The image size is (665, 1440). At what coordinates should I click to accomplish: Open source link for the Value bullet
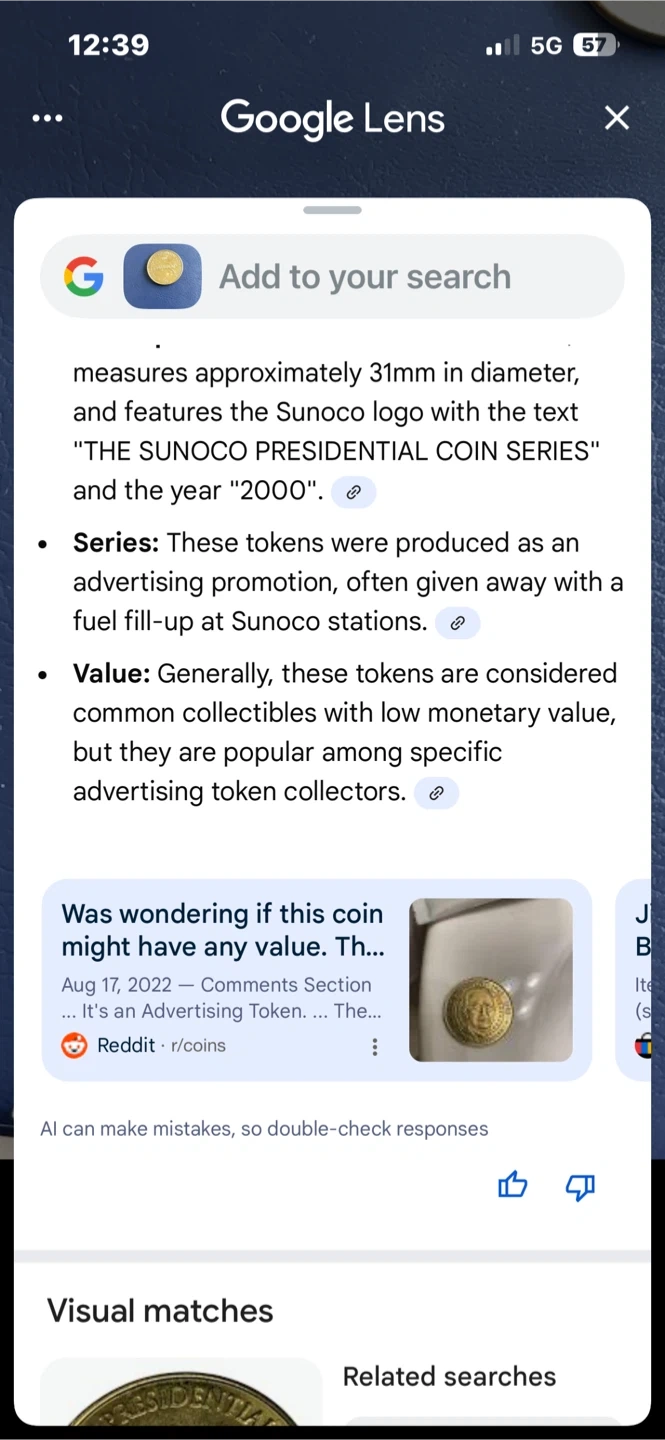point(436,793)
